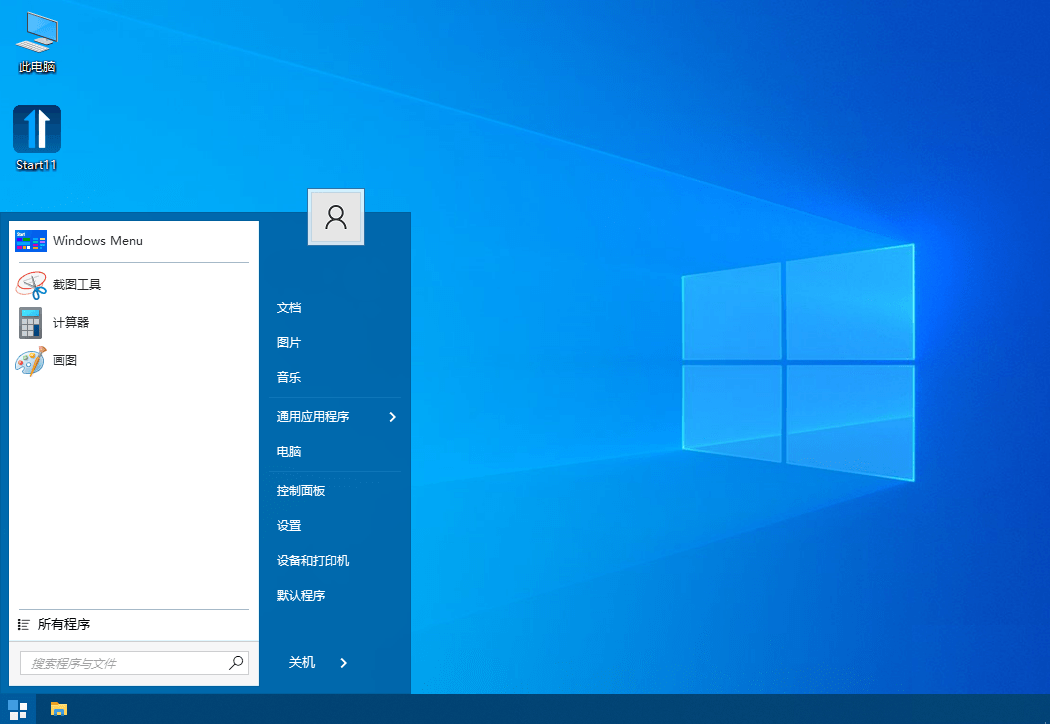
Task: Click the 关机 shutdown button
Action: (301, 662)
